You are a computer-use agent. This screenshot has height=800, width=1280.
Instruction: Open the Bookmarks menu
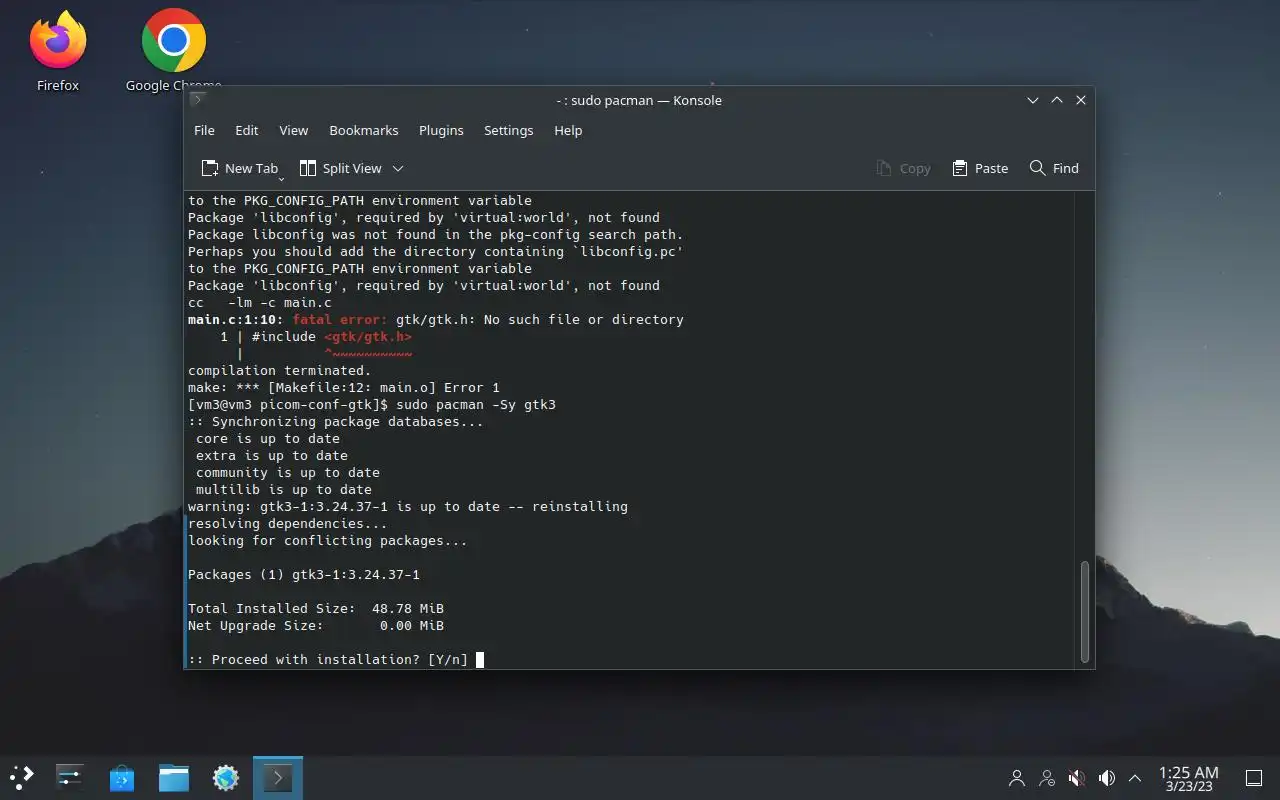(x=364, y=130)
